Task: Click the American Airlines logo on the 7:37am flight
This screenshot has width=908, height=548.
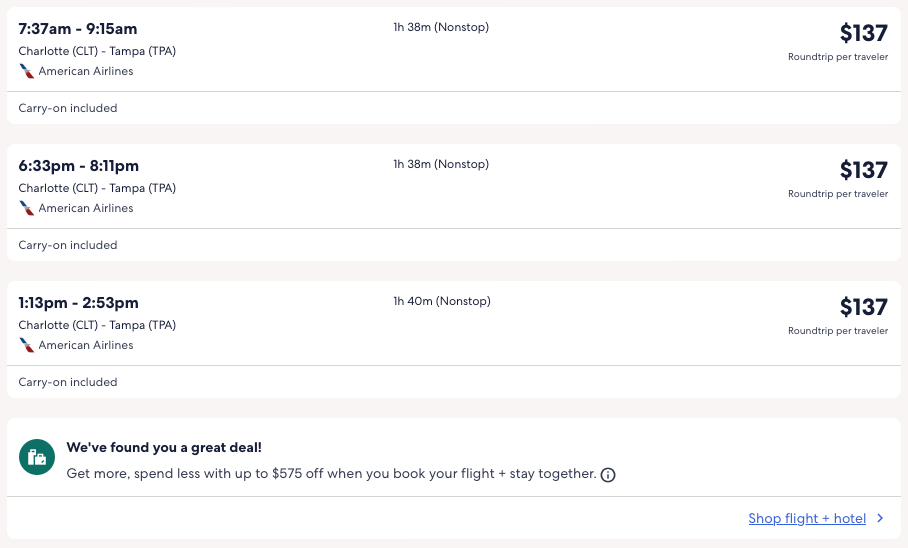Action: (27, 72)
